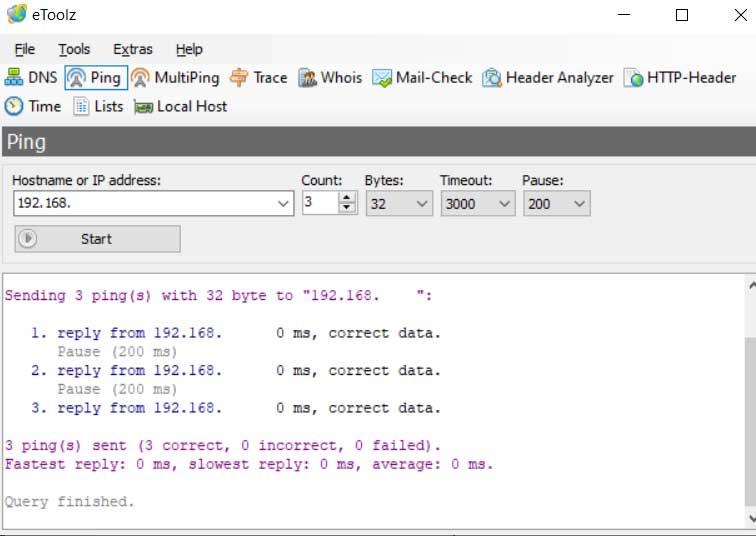
Task: Minimize the eToolz window
Action: coord(624,15)
